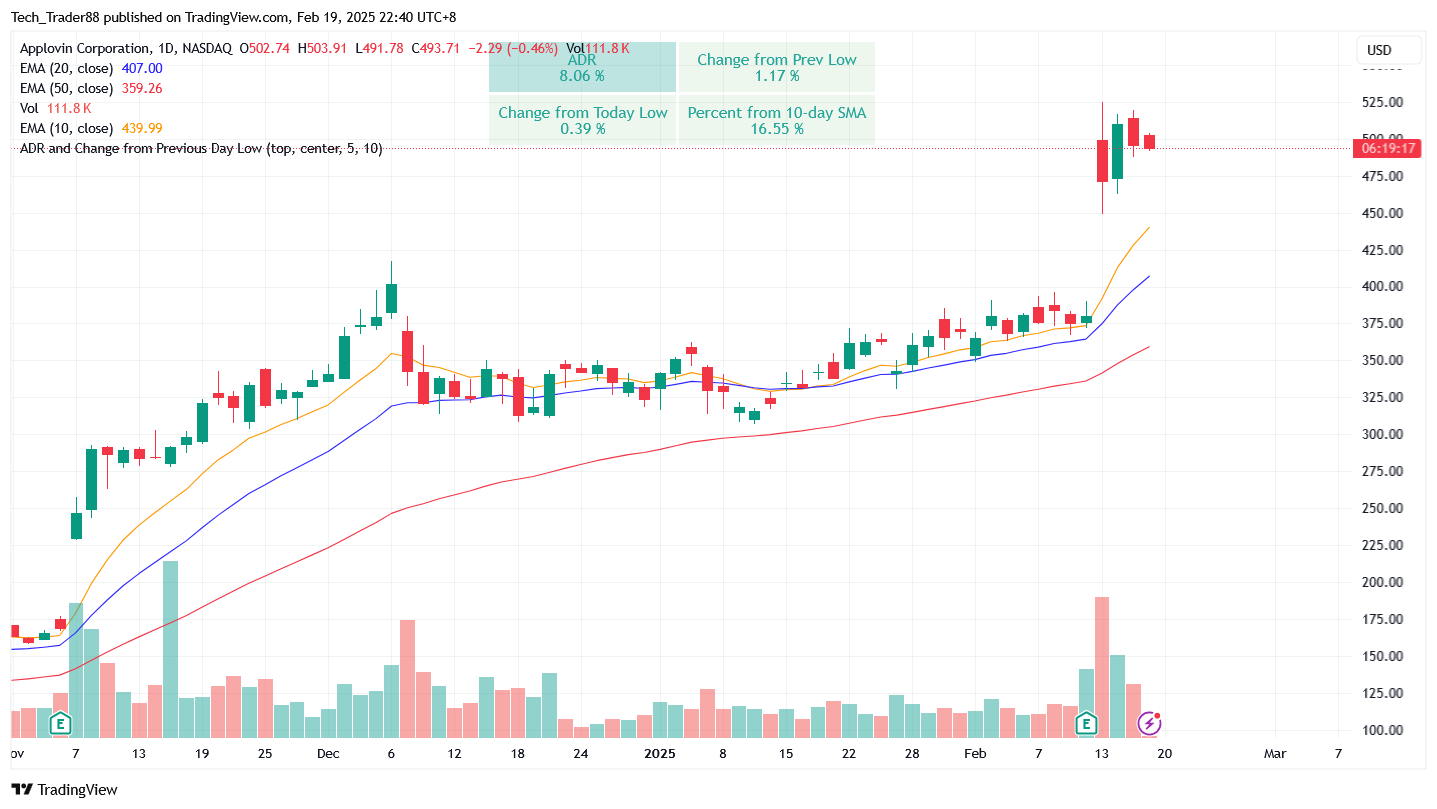Click the 175.00 price axis label
This screenshot has height=809, width=1437.
pos(1381,619)
